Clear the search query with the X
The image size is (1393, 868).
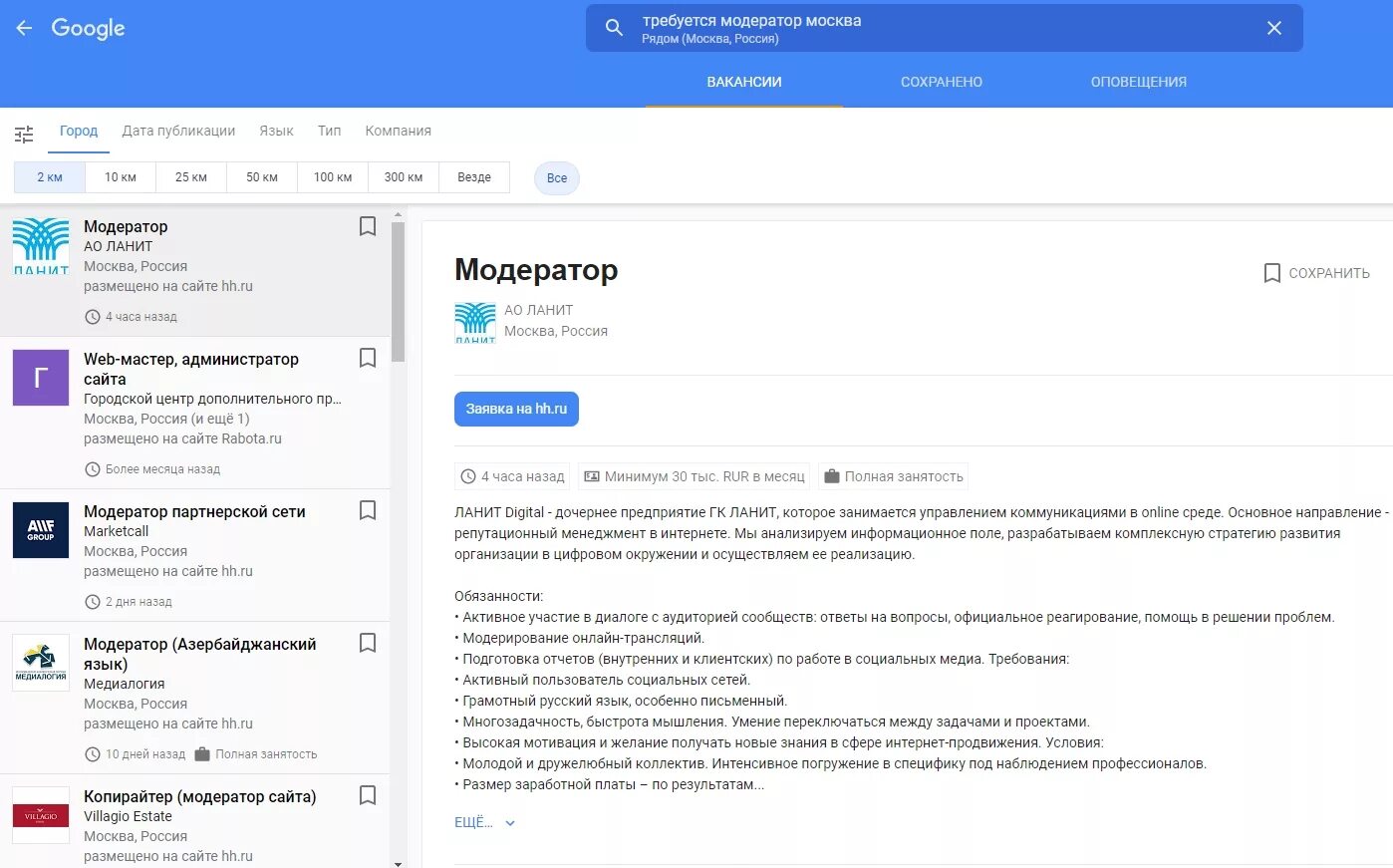click(x=1274, y=27)
